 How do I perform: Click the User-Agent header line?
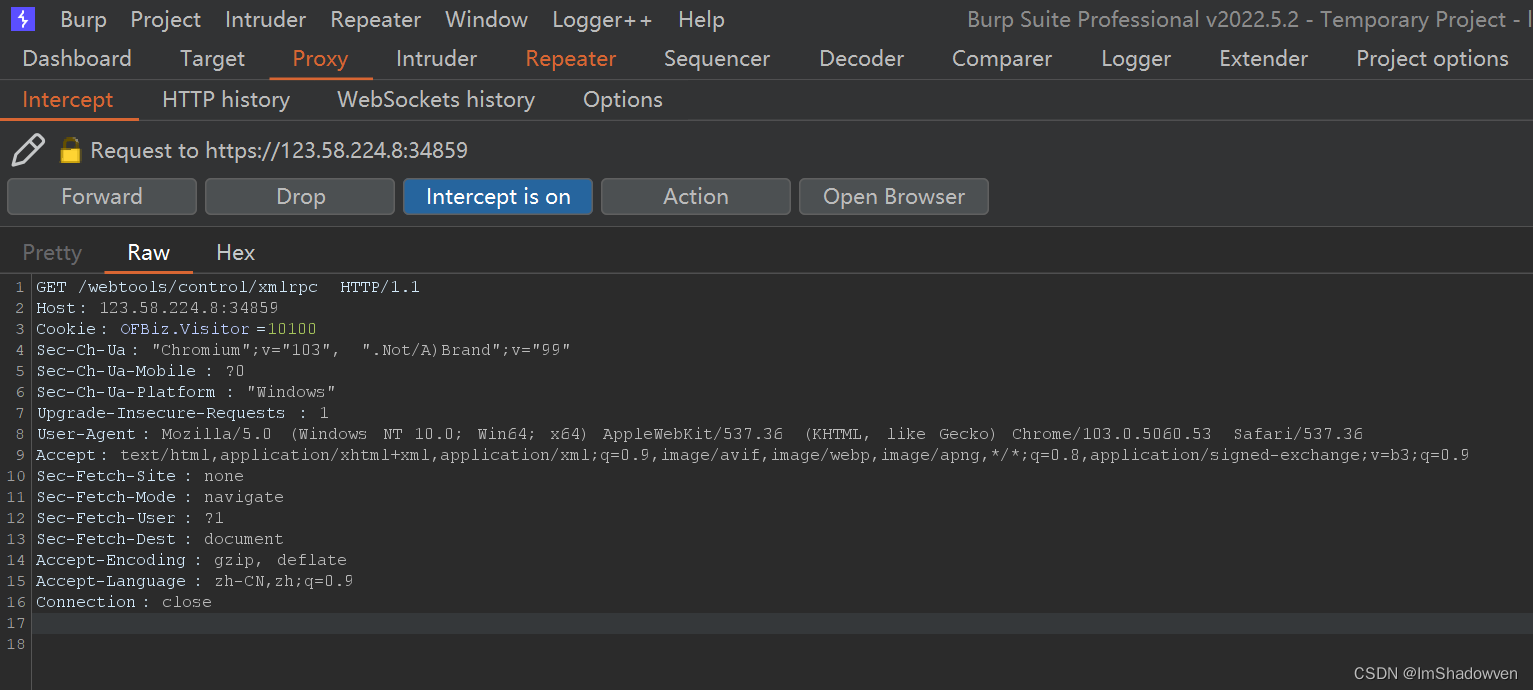[700, 434]
